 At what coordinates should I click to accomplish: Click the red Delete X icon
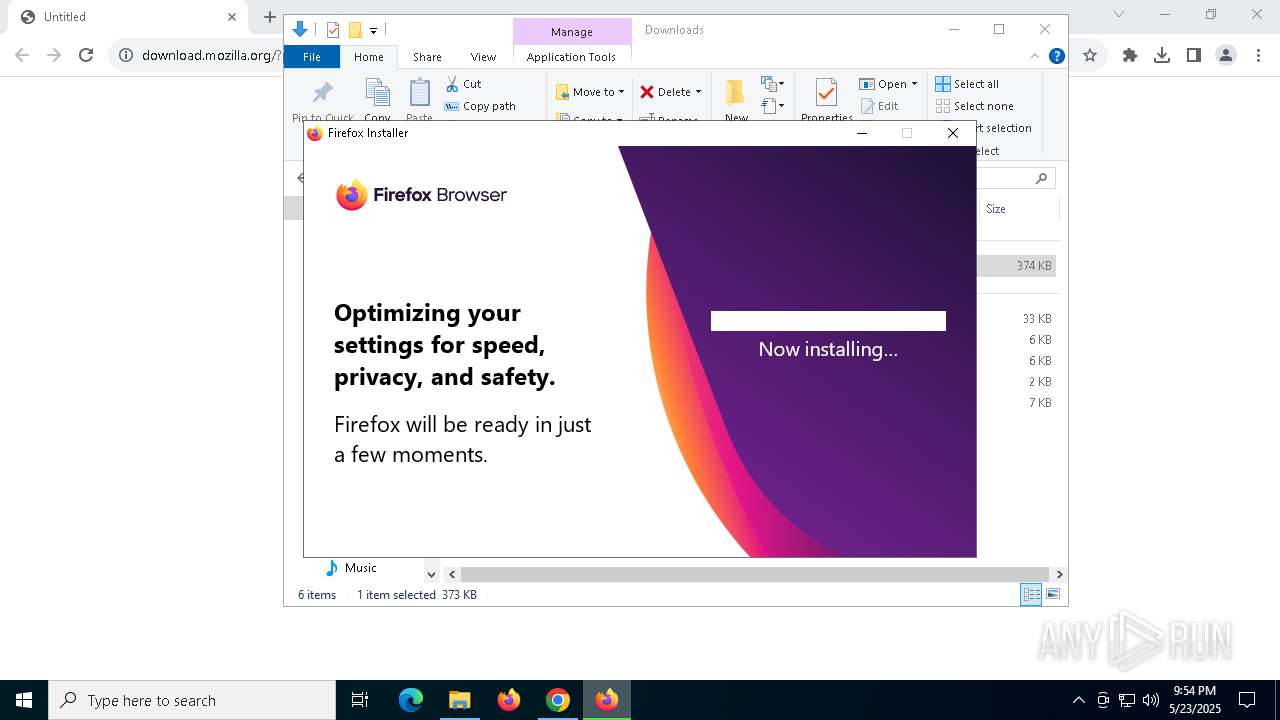[x=647, y=92]
